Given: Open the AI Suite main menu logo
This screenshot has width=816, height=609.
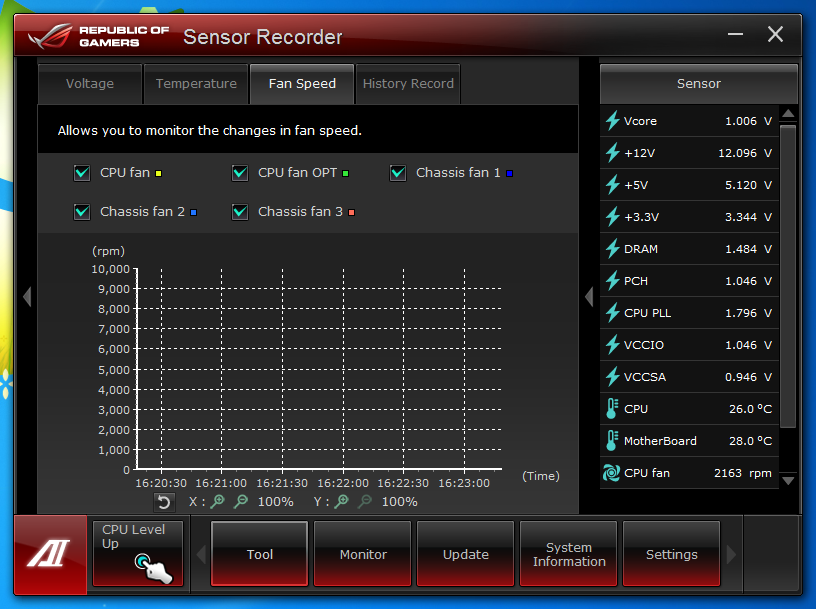Looking at the screenshot, I should tap(50, 554).
